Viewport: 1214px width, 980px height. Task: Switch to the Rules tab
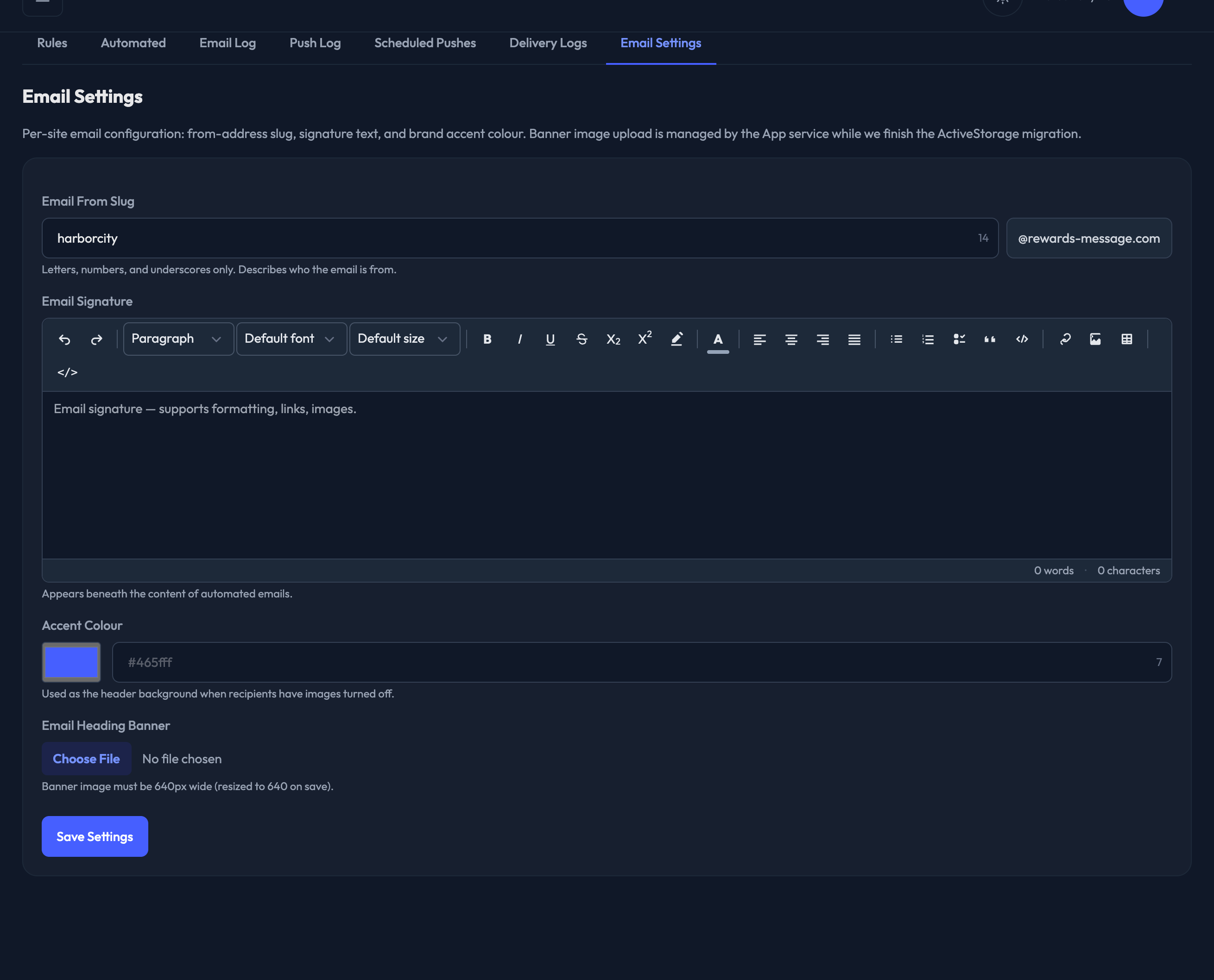(52, 44)
